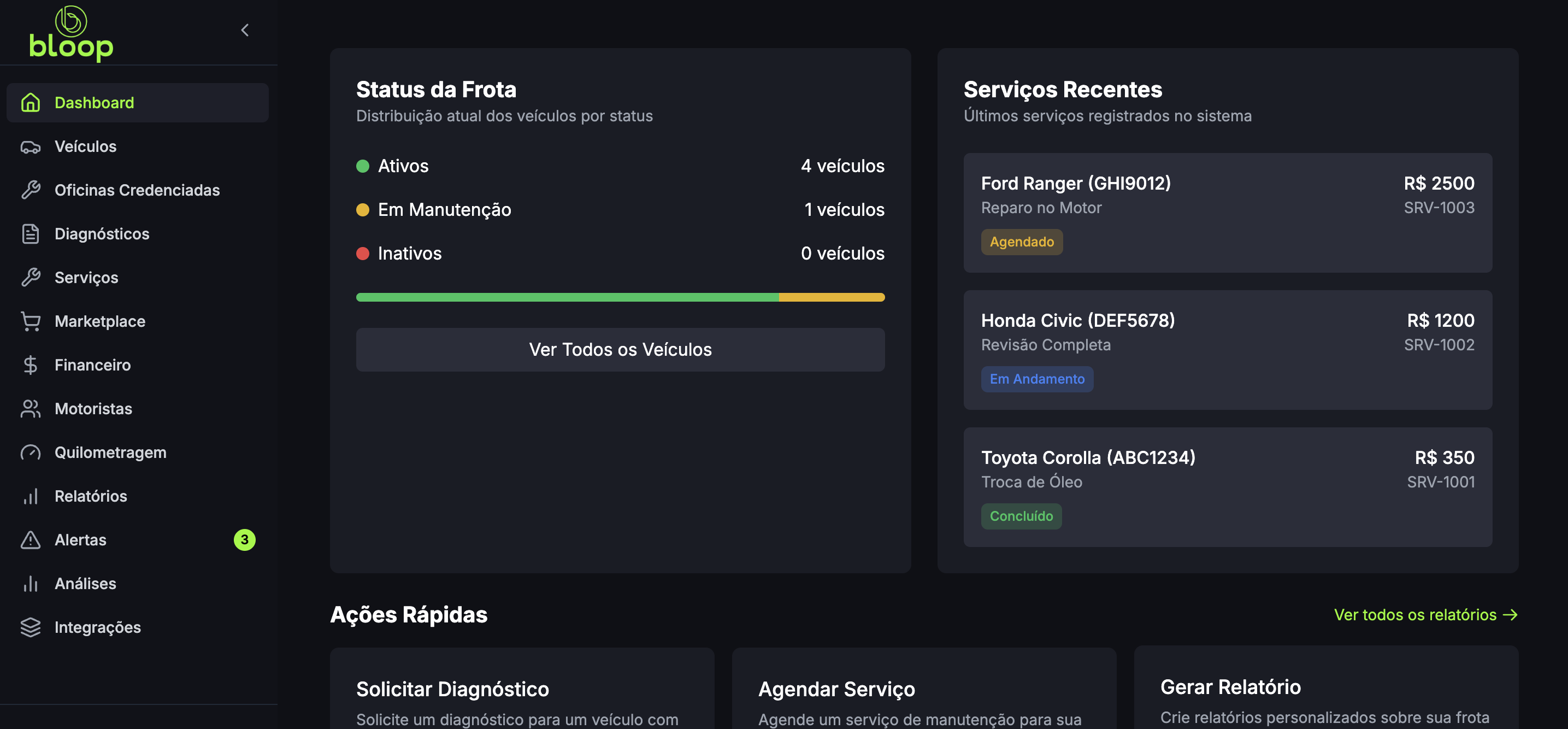Select the Solicitar Diagnóstico action card

point(522,689)
